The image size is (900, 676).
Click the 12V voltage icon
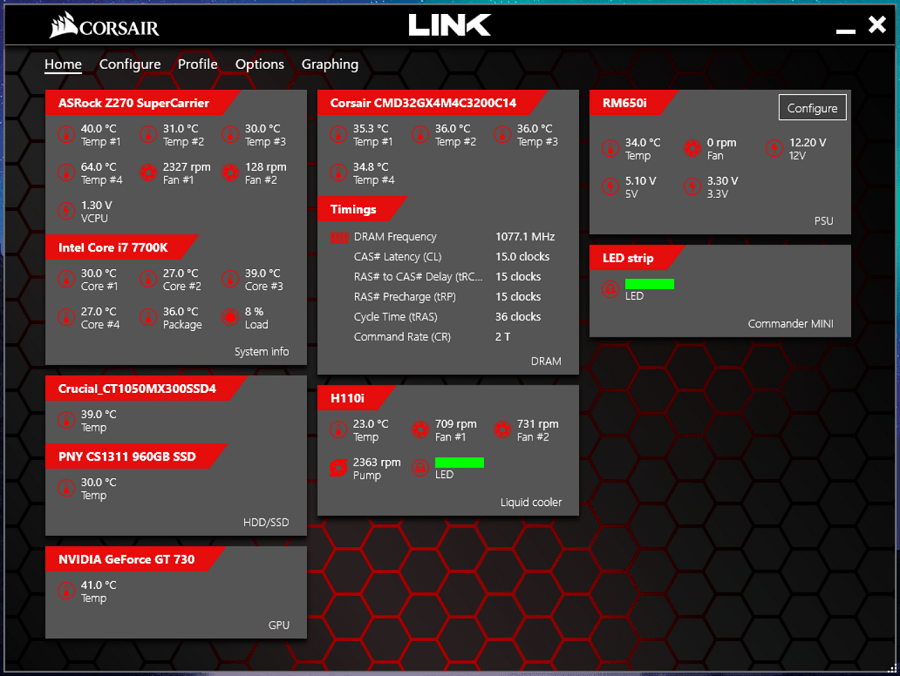click(x=775, y=149)
